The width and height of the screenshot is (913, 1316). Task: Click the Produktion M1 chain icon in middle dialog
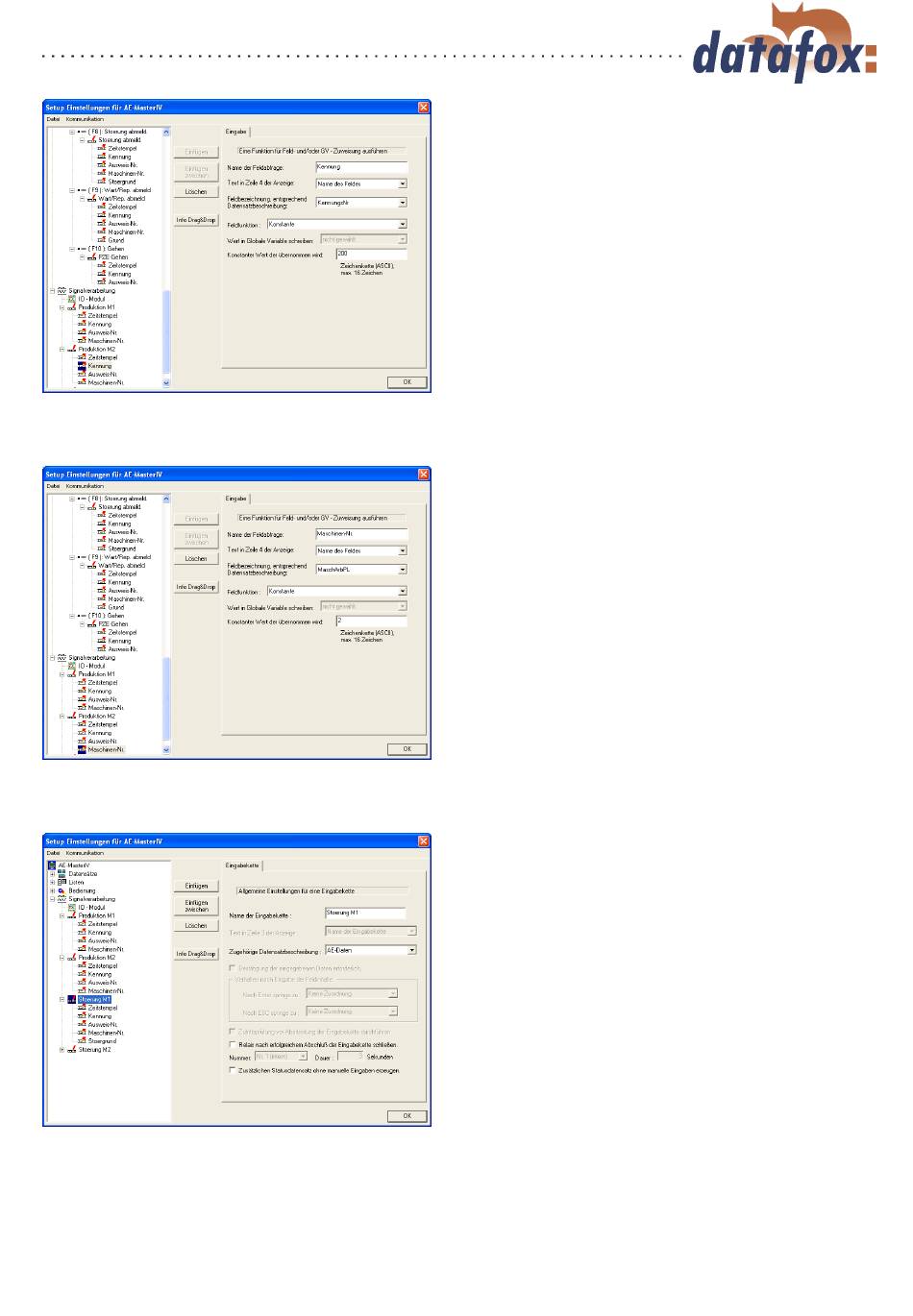[72, 674]
